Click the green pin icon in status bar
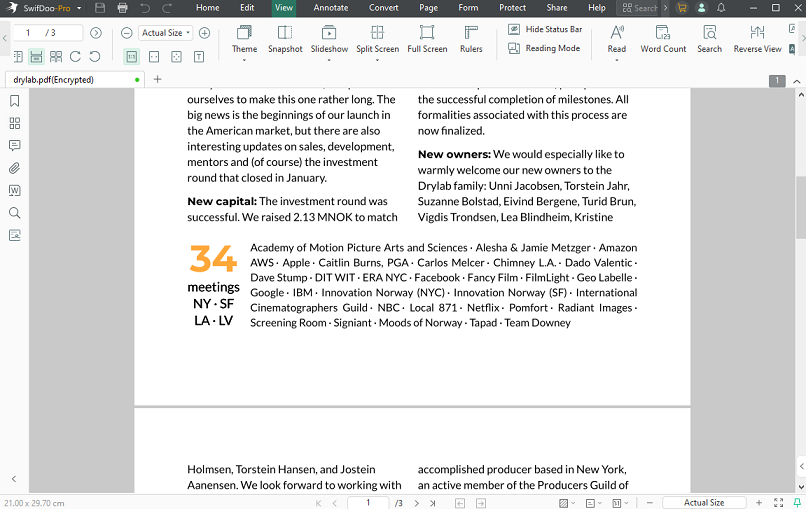 pyautogui.click(x=797, y=503)
